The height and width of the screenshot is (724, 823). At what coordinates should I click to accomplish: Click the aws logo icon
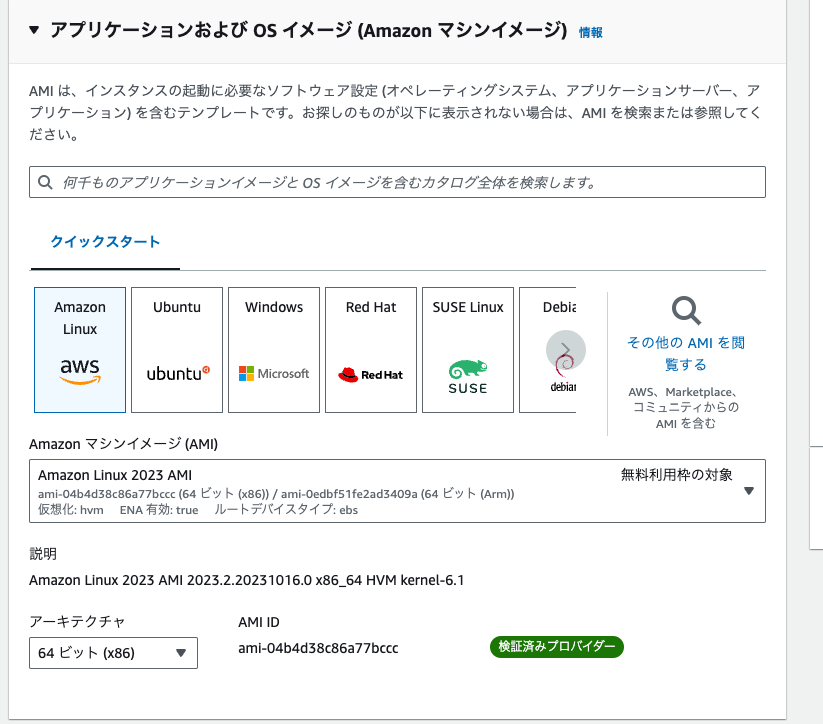click(x=80, y=371)
